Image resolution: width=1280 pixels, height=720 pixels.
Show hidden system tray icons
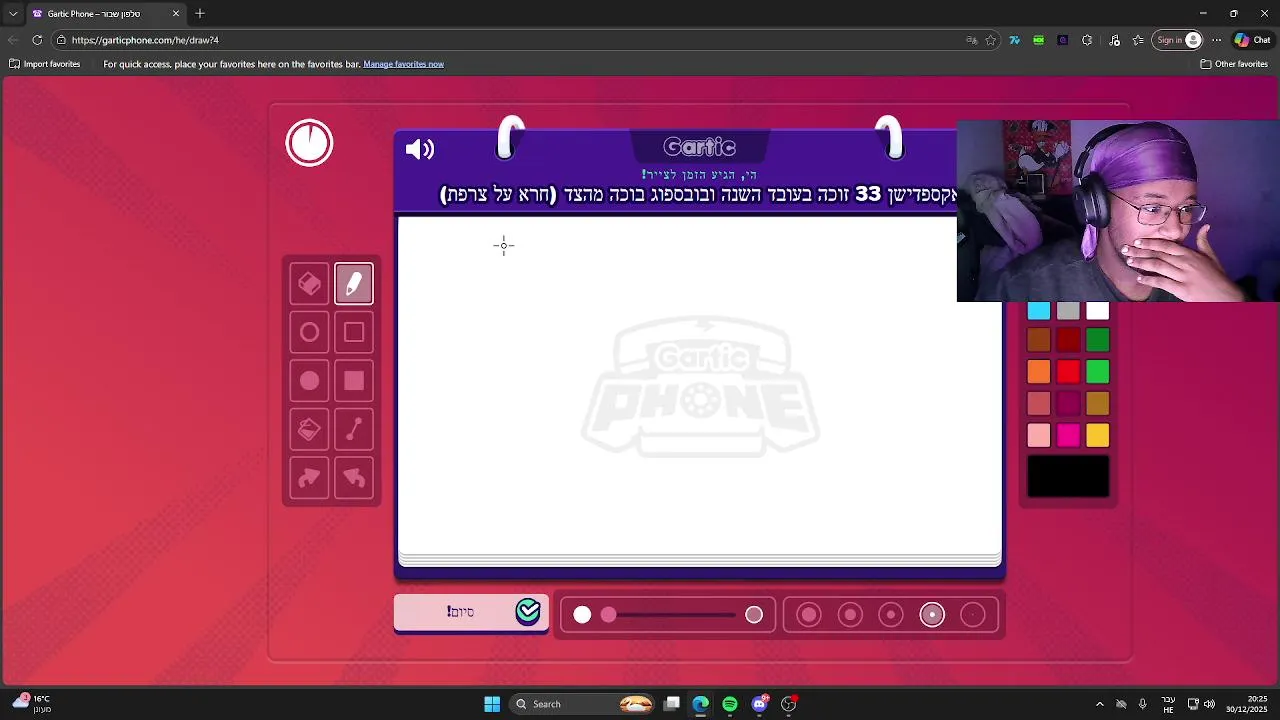click(x=1100, y=704)
